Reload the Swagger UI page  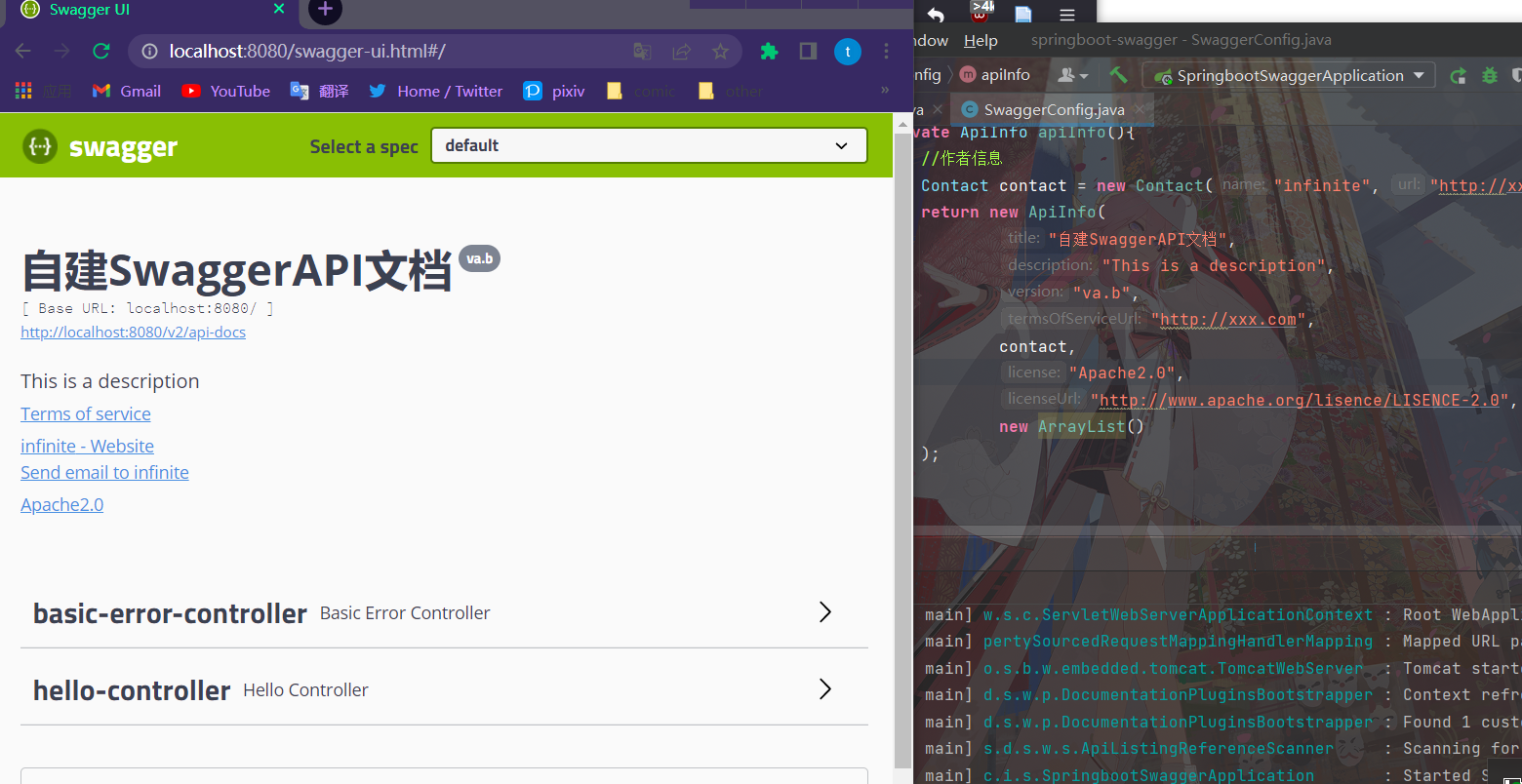pyautogui.click(x=100, y=52)
